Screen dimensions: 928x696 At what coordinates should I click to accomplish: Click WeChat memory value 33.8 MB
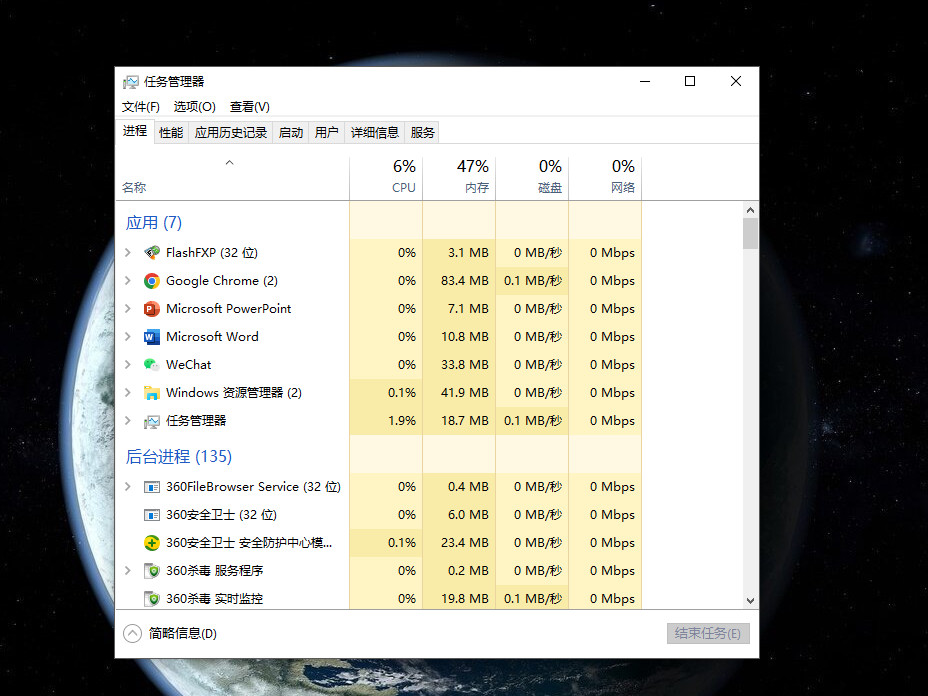(465, 365)
